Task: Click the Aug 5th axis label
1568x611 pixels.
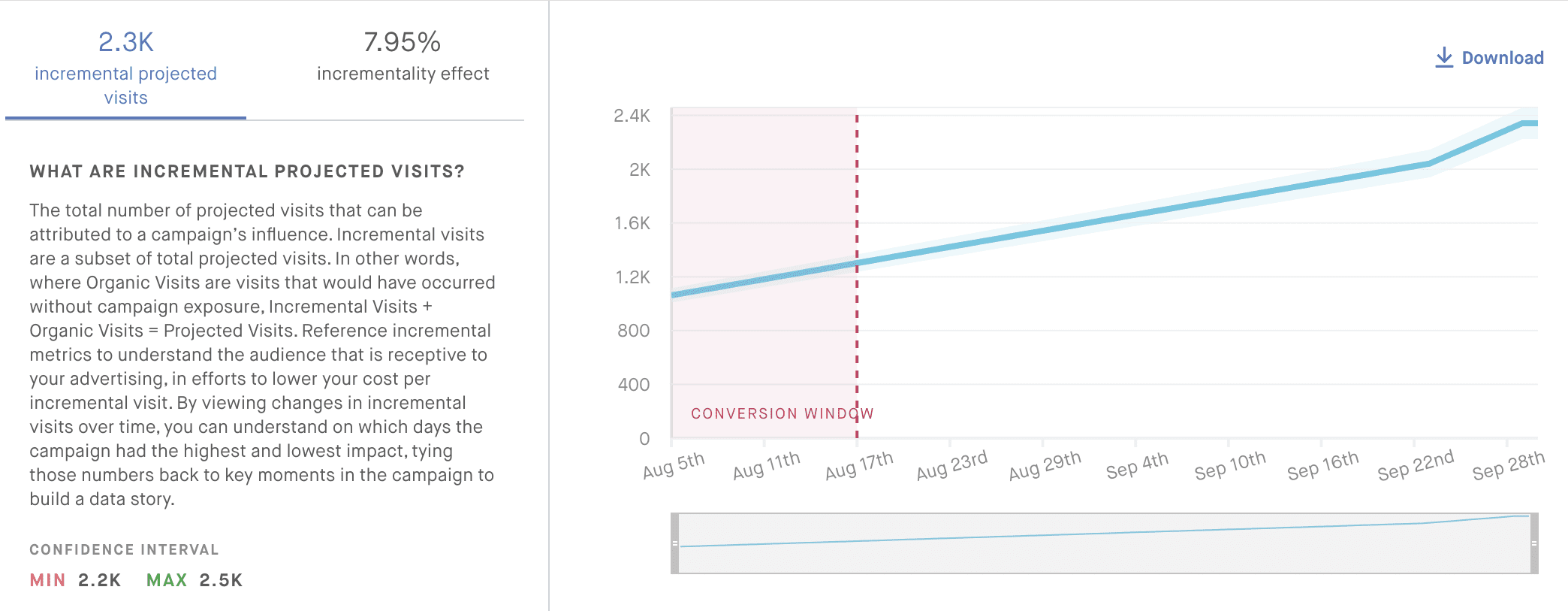Action: (x=673, y=466)
